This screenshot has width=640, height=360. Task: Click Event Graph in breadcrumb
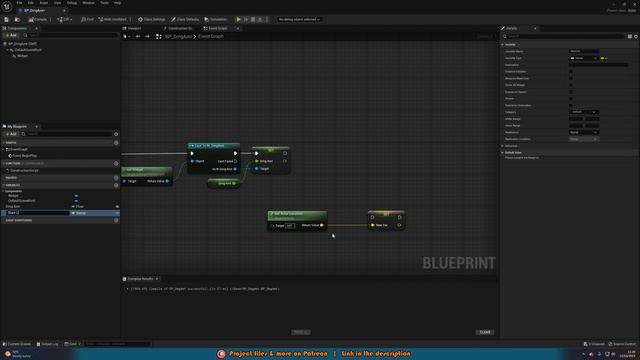pos(211,37)
